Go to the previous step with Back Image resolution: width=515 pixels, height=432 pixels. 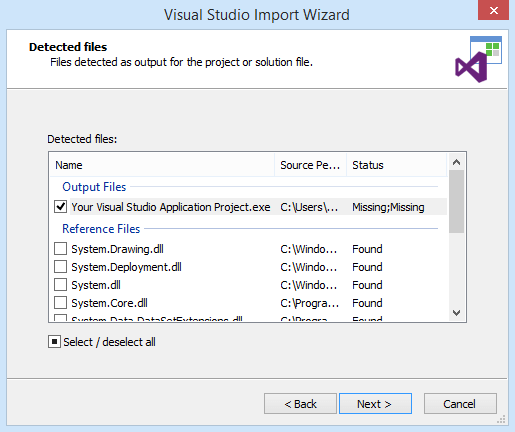[300, 404]
